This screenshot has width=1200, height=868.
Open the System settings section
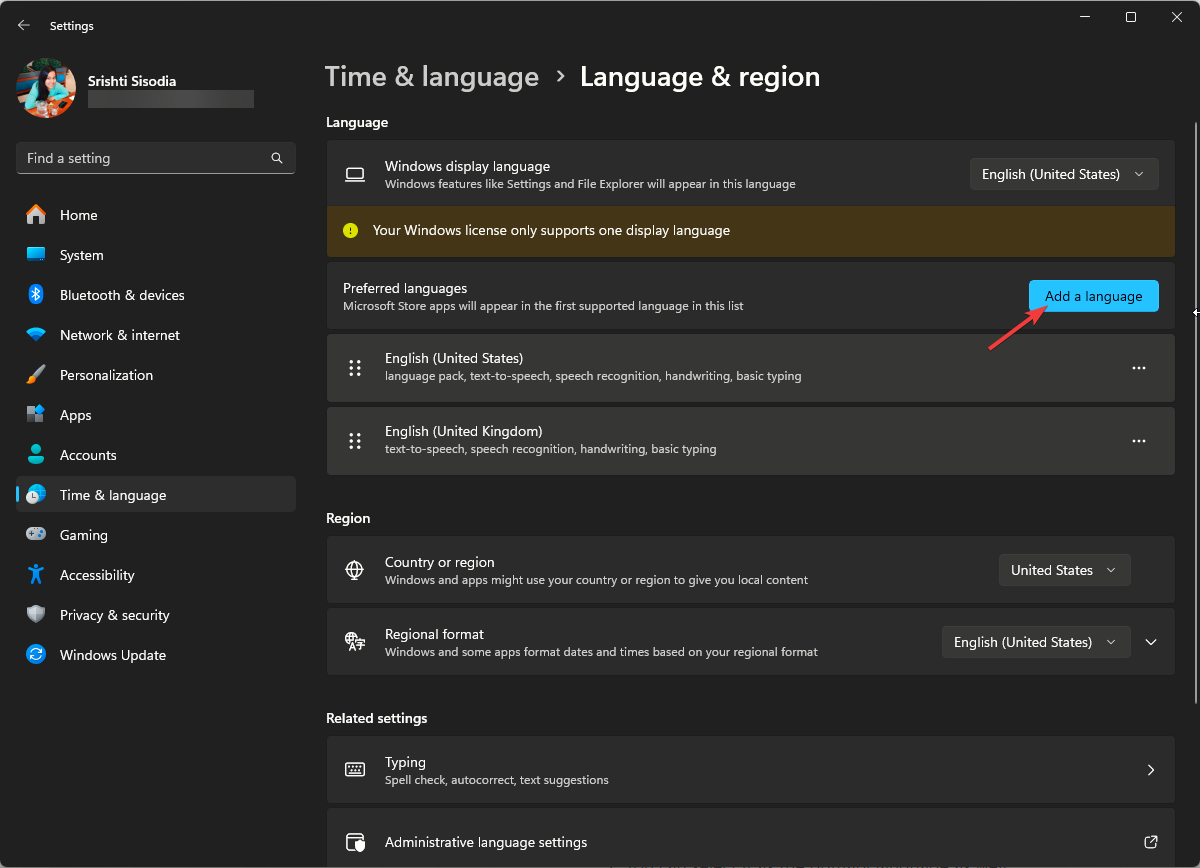pyautogui.click(x=80, y=255)
